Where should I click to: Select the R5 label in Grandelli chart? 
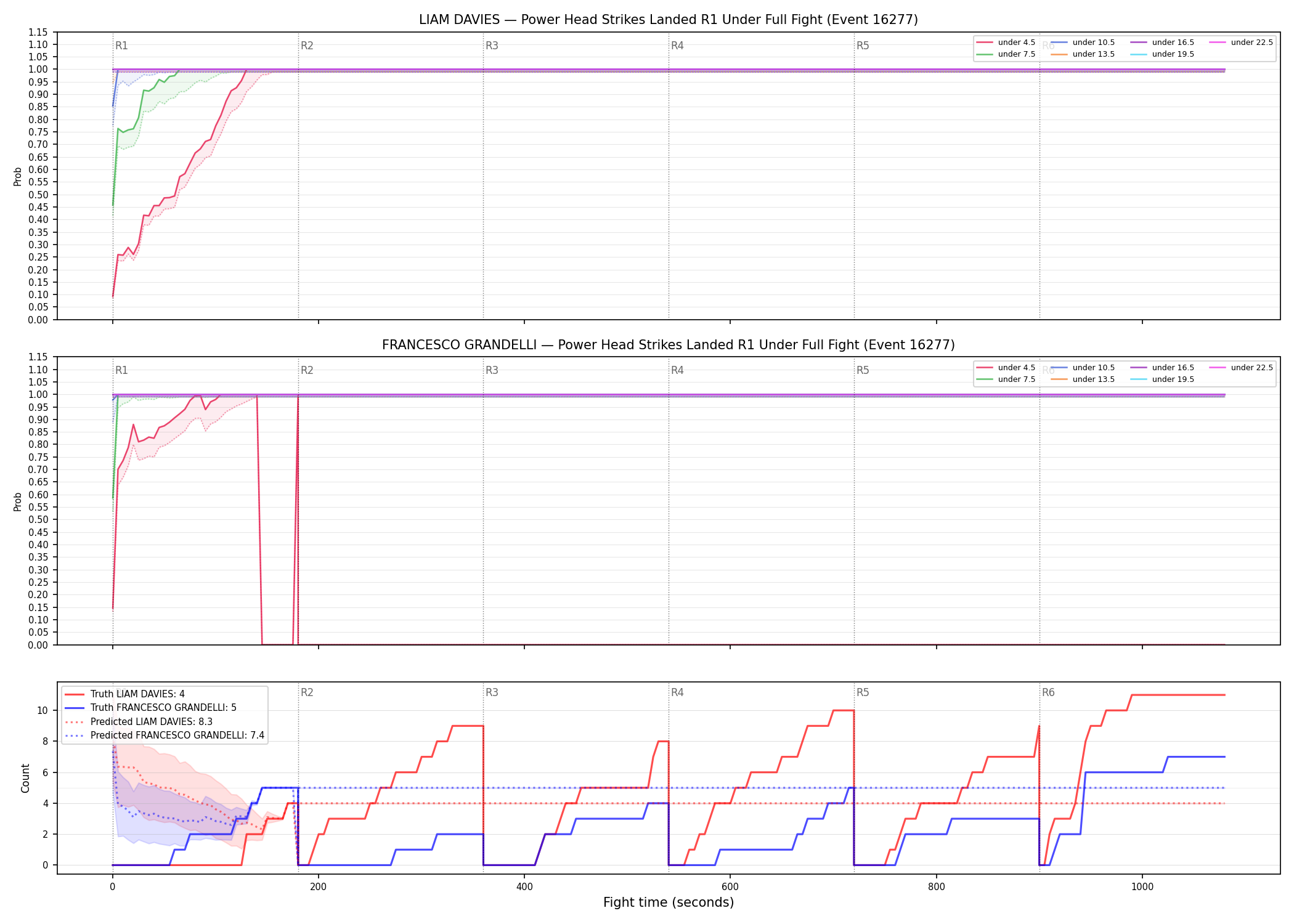[863, 370]
